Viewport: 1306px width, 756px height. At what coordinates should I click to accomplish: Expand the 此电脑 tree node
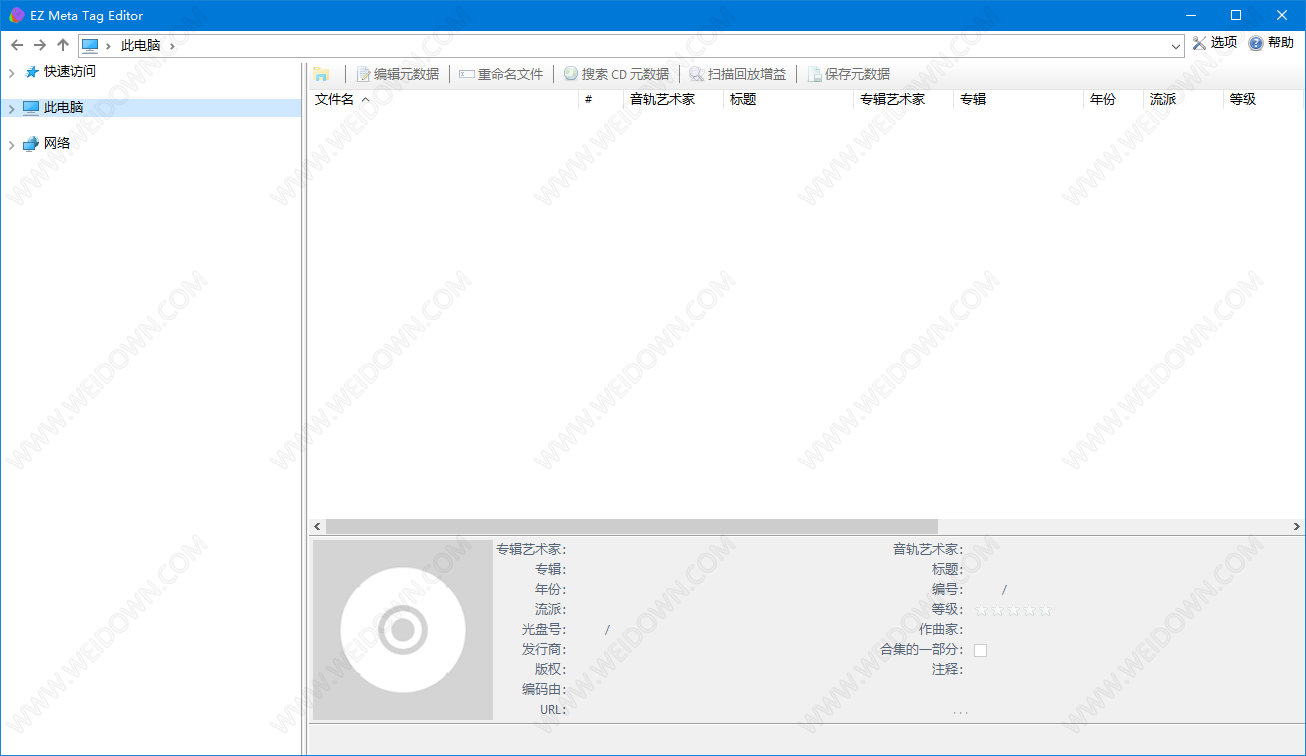click(x=12, y=109)
